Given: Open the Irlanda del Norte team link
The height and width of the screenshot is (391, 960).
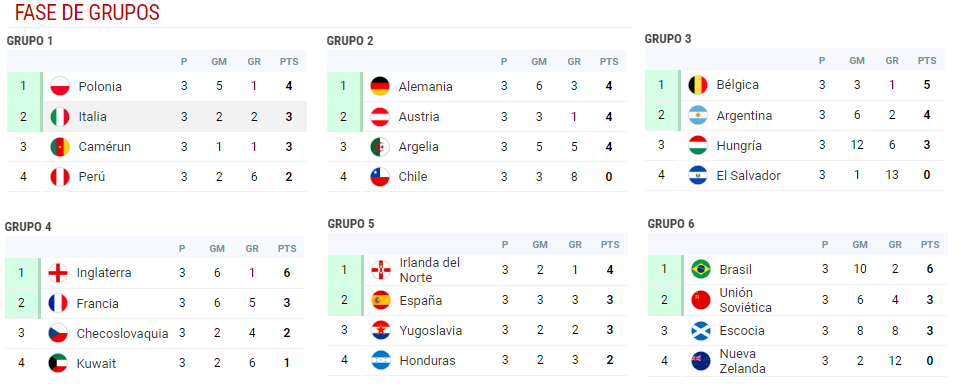Looking at the screenshot, I should pos(429,270).
